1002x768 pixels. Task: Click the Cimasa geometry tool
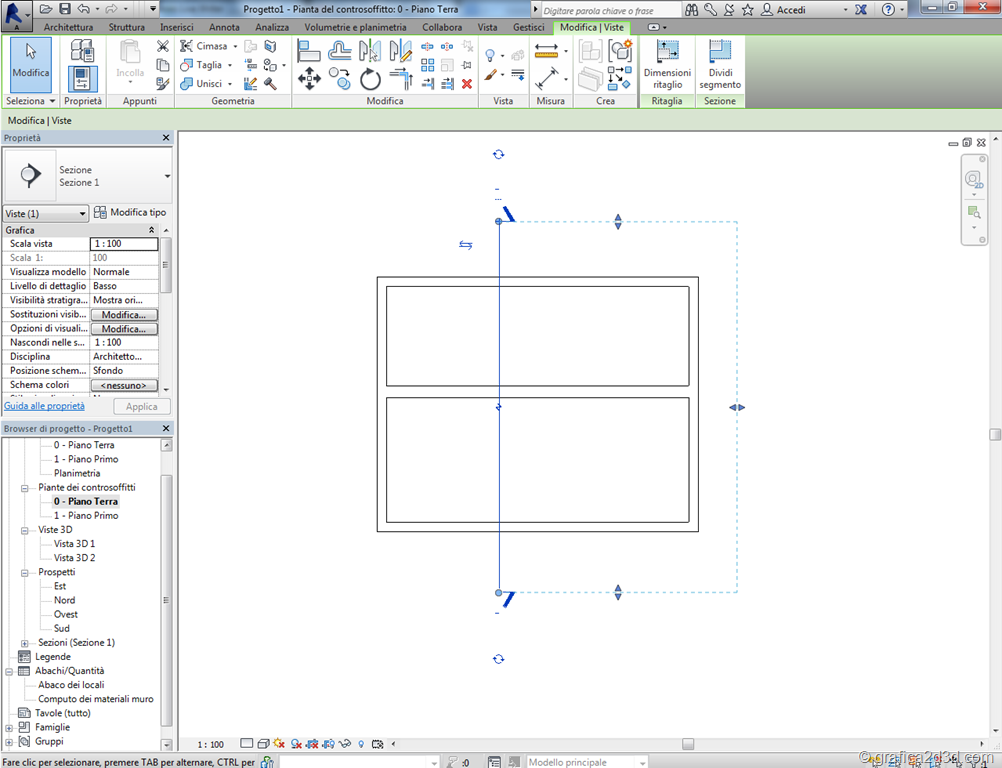[x=208, y=46]
